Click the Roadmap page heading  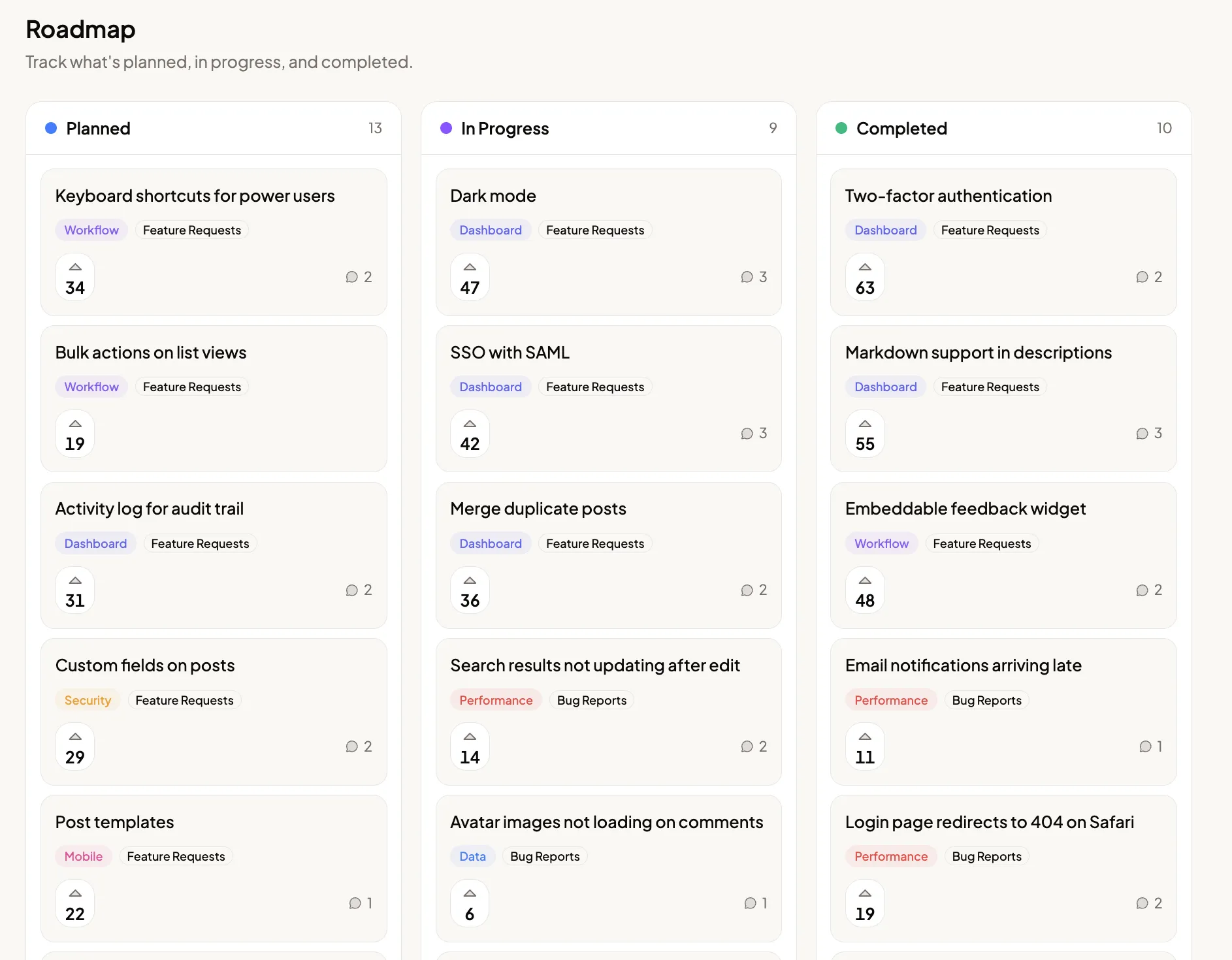coord(80,29)
